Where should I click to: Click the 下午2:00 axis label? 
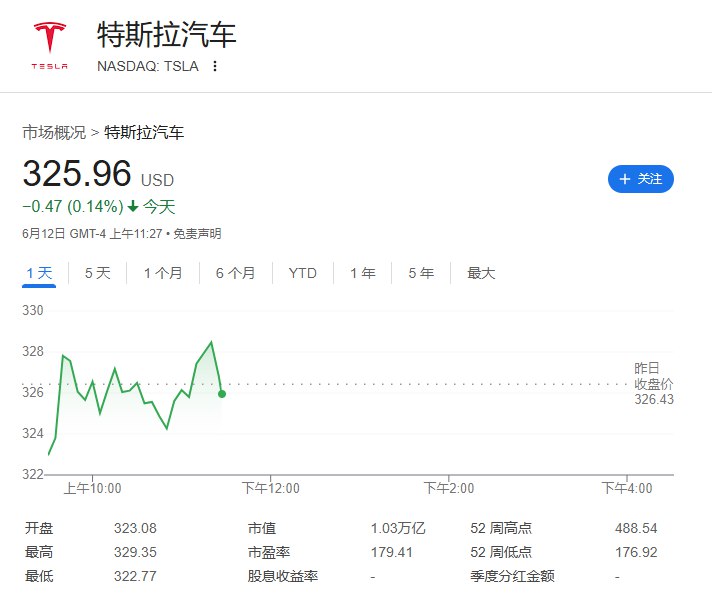pyautogui.click(x=449, y=489)
